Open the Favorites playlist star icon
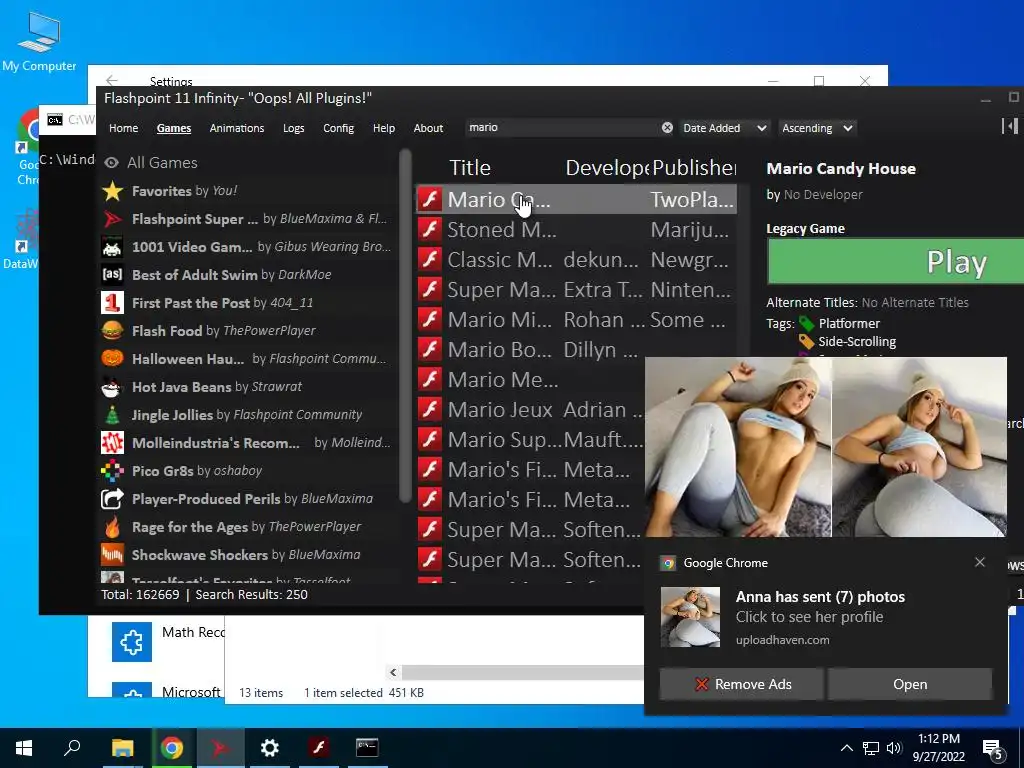The width and height of the screenshot is (1024, 768). coord(112,191)
